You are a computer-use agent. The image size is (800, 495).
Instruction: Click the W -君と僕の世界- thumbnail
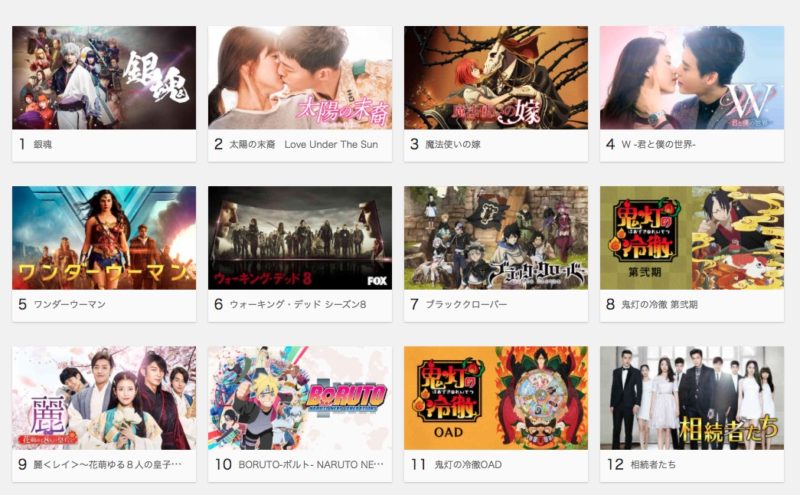coord(692,78)
